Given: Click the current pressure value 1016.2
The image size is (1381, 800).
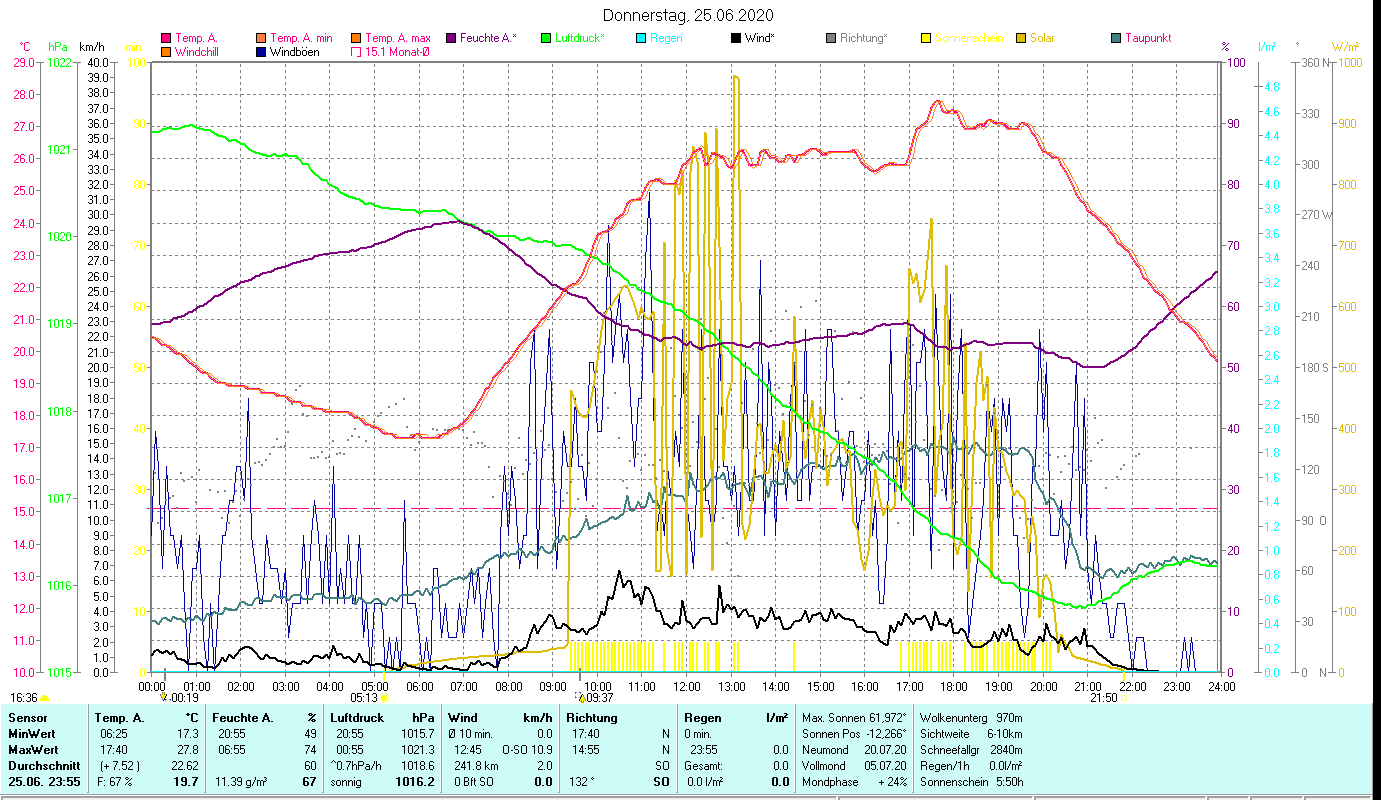Looking at the screenshot, I should 414,780.
